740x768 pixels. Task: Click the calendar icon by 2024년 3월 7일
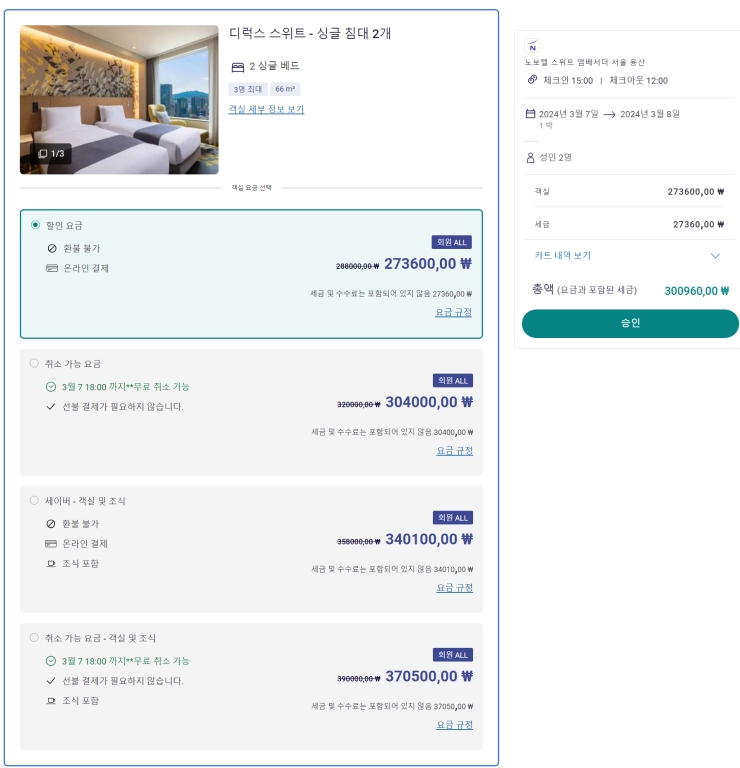coord(530,114)
